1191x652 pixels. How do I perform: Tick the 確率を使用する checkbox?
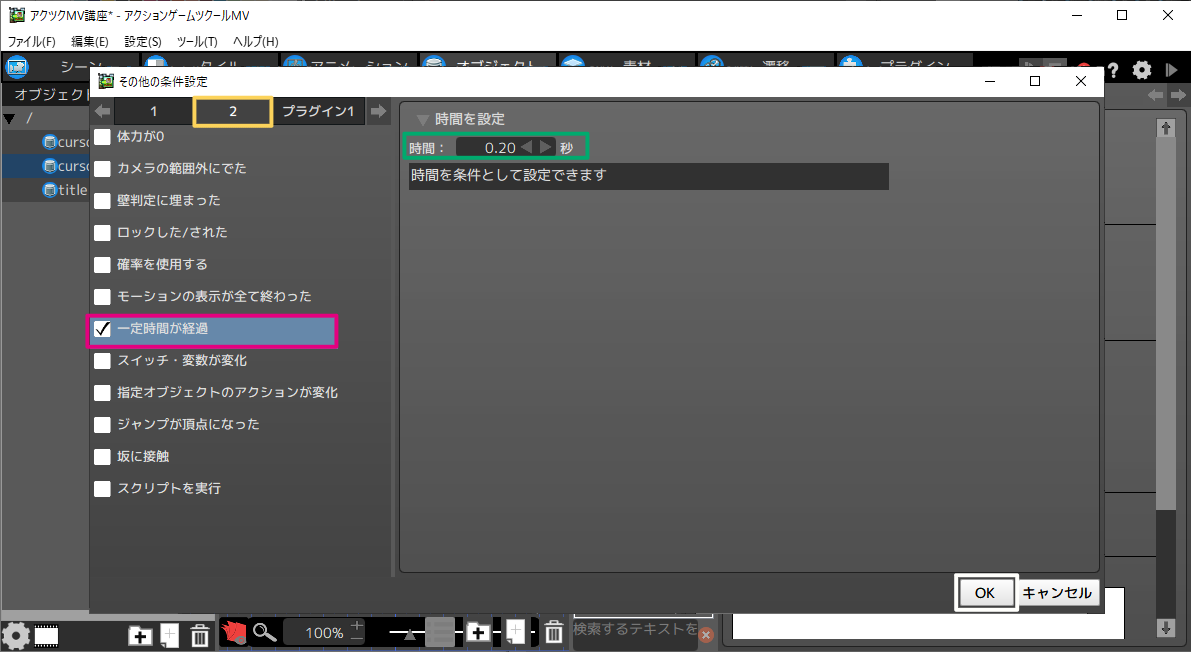tap(102, 265)
